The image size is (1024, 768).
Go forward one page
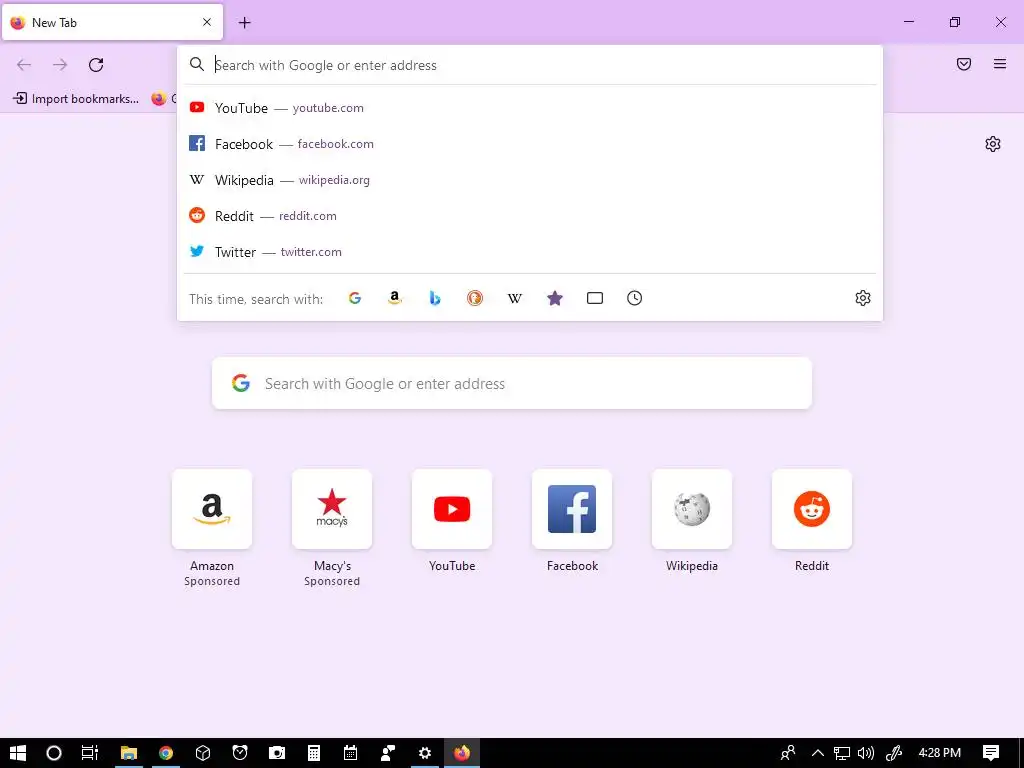[x=60, y=65]
